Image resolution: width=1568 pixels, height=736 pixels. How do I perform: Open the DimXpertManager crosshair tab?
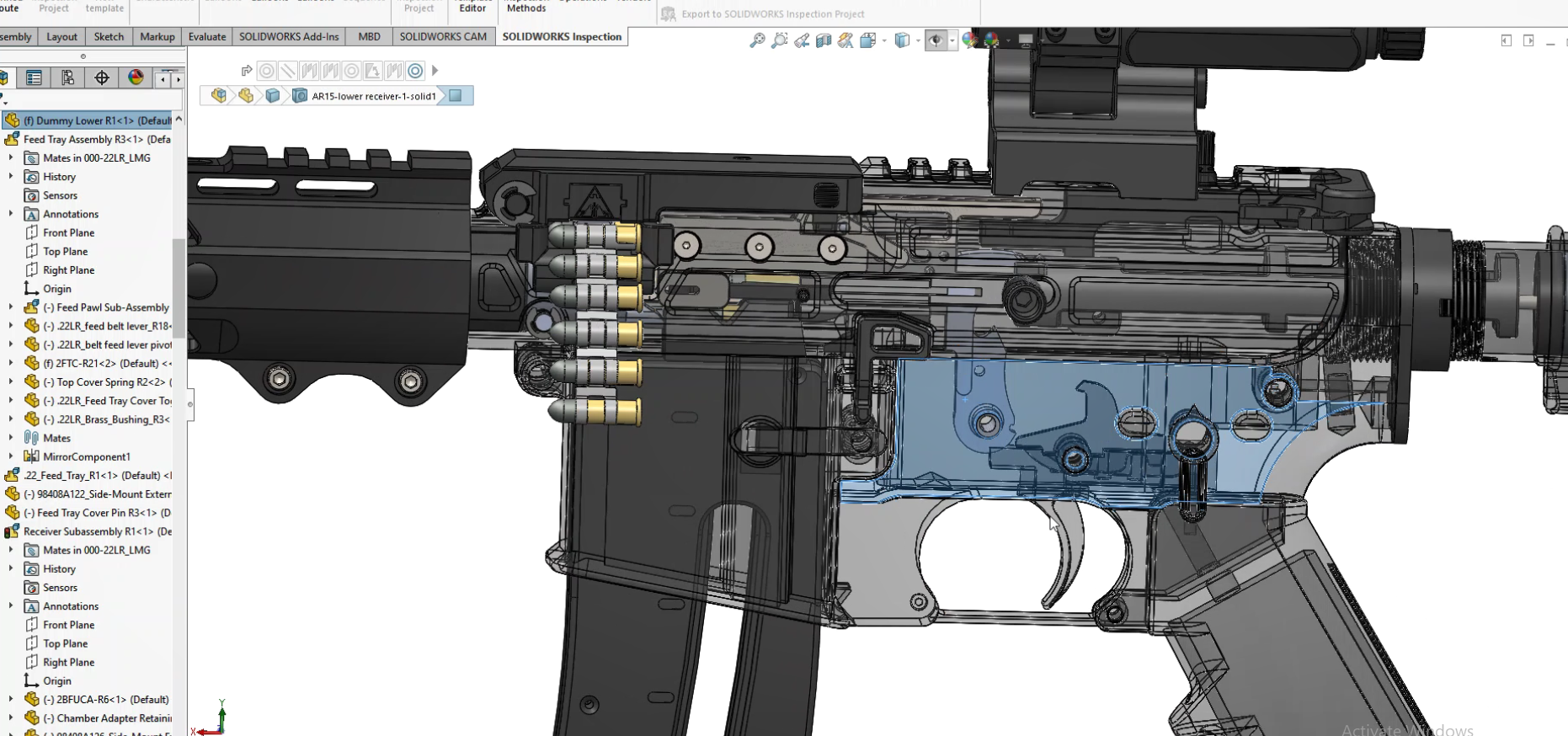point(102,78)
